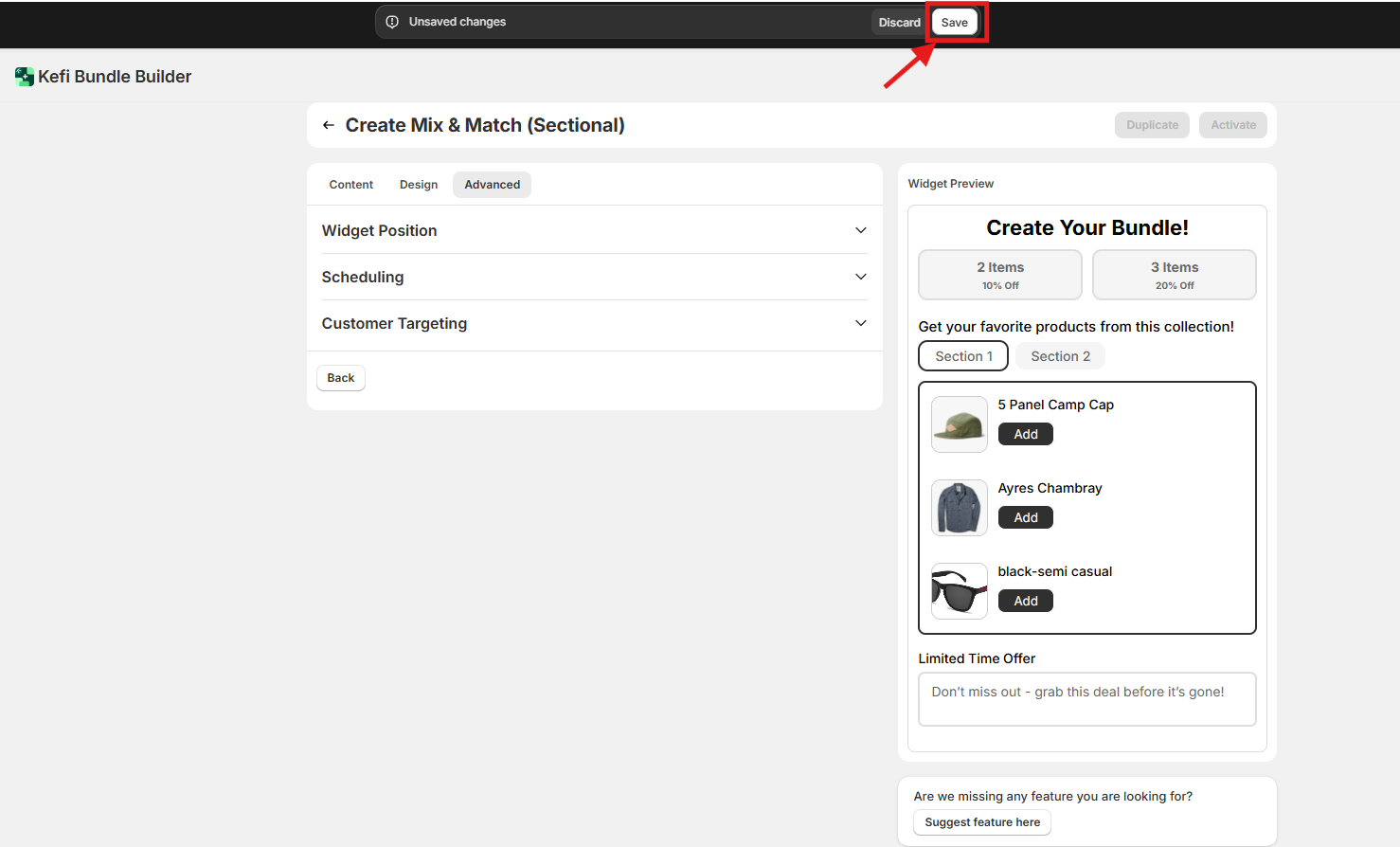
Task: Click the Suggest feature here button
Action: (x=982, y=822)
